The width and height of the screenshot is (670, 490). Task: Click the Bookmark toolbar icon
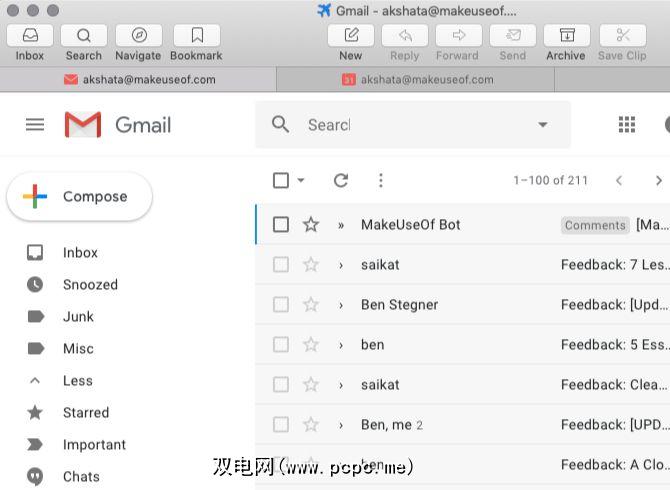197,35
